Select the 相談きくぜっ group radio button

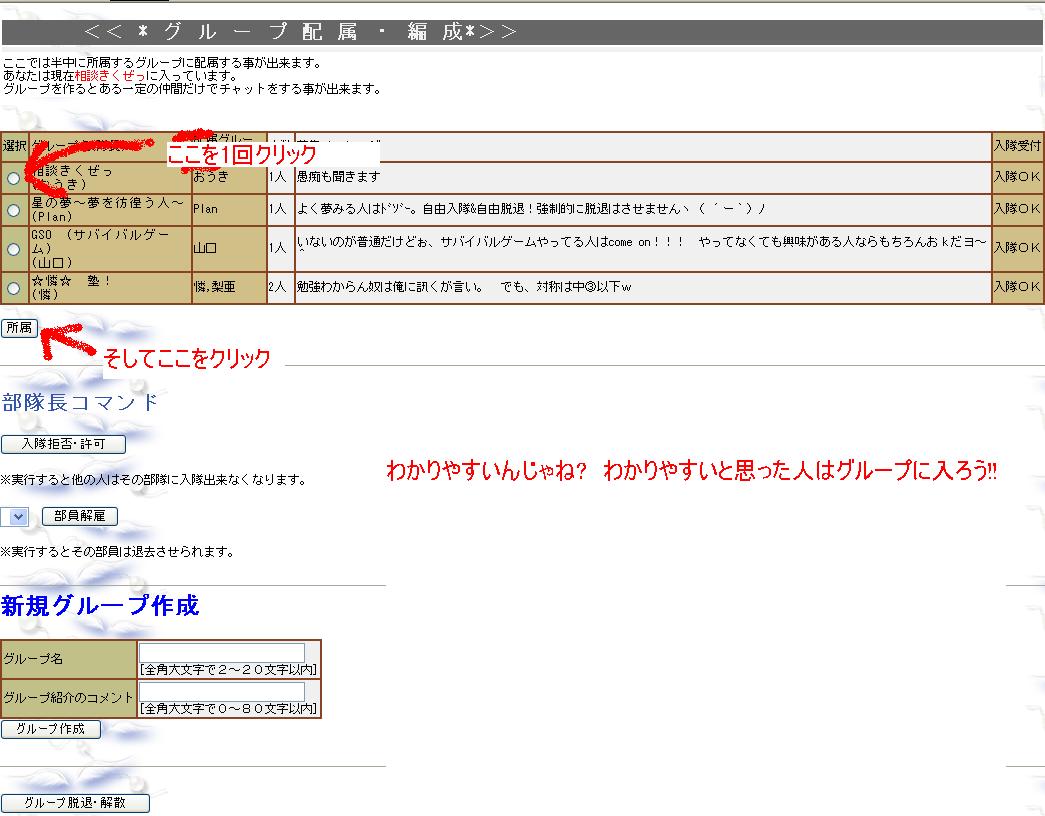click(13, 178)
